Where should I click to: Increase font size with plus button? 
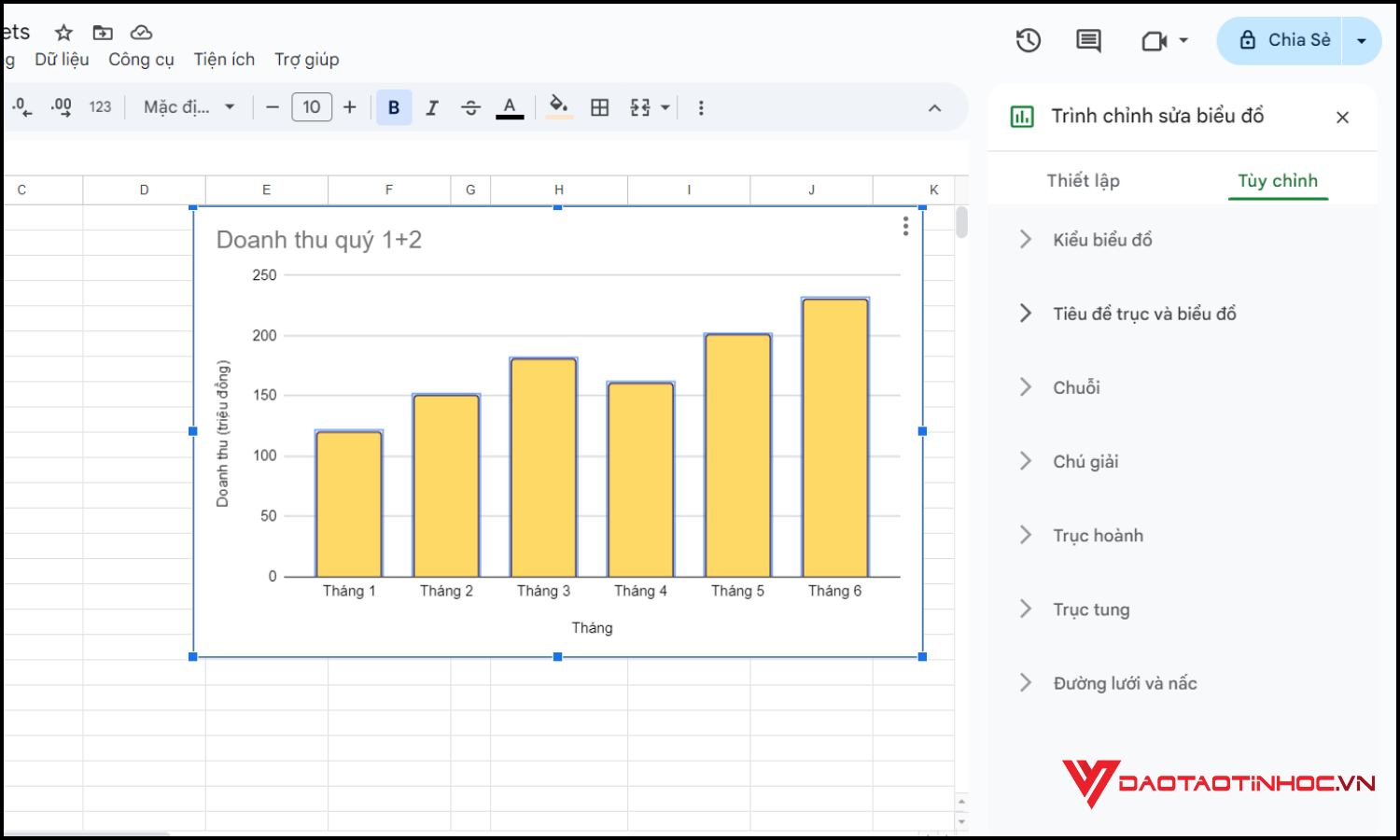pyautogui.click(x=350, y=107)
